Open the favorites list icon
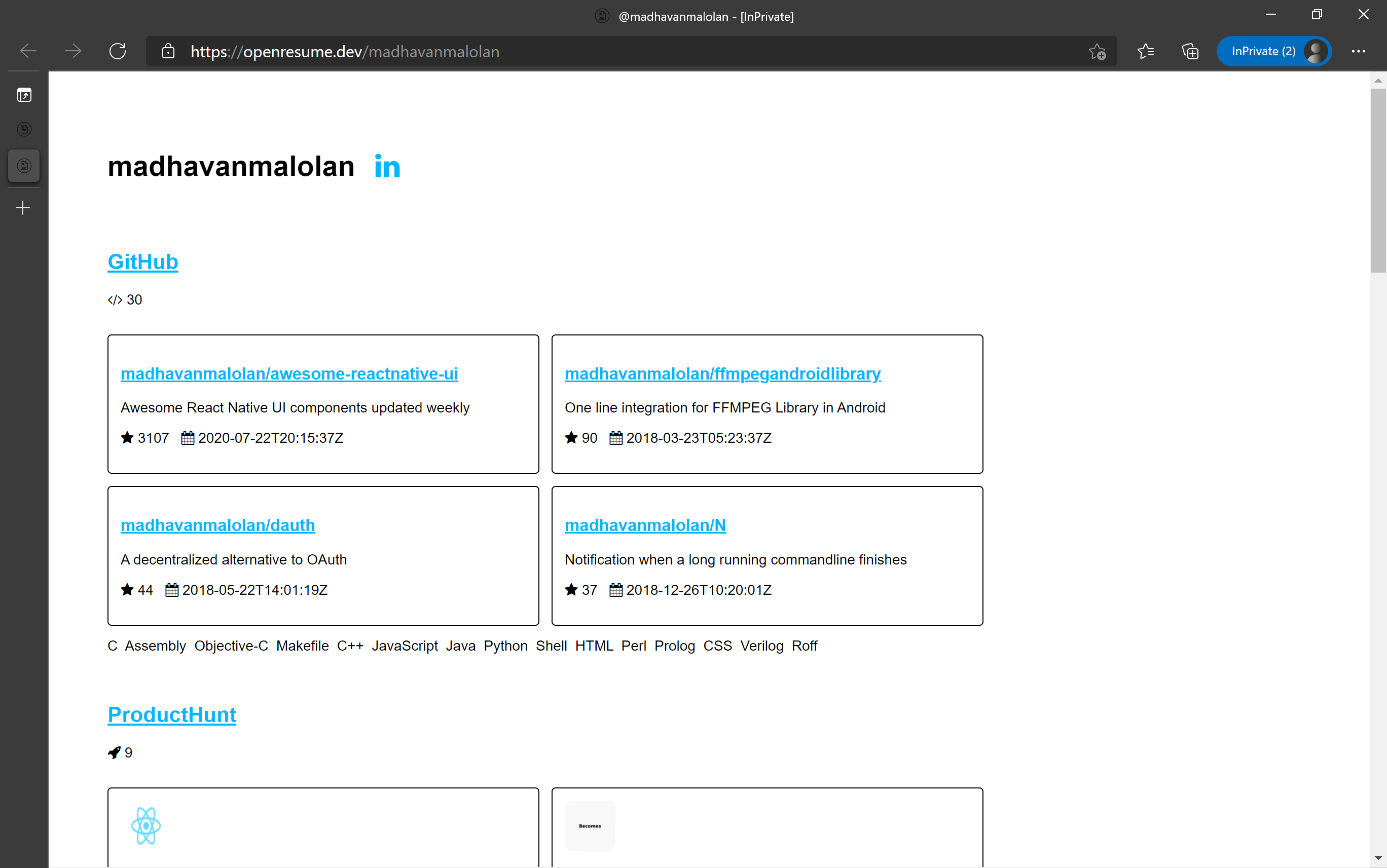The width and height of the screenshot is (1387, 868). point(1146,51)
